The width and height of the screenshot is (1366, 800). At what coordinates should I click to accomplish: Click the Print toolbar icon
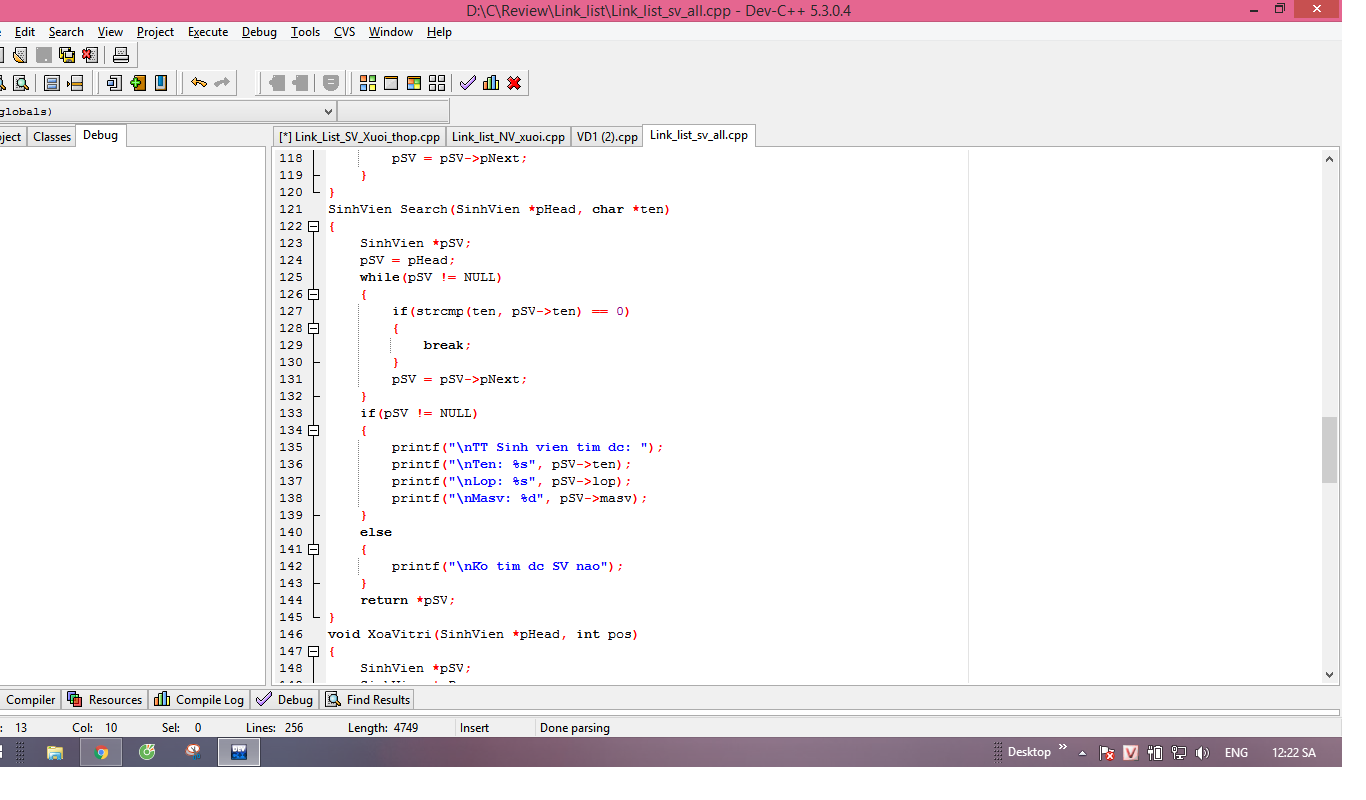120,55
